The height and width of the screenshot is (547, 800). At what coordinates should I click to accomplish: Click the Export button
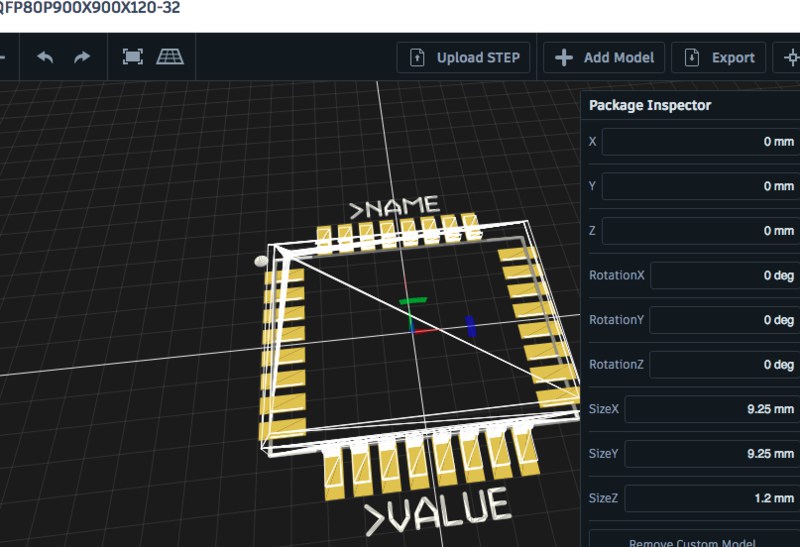[718, 57]
